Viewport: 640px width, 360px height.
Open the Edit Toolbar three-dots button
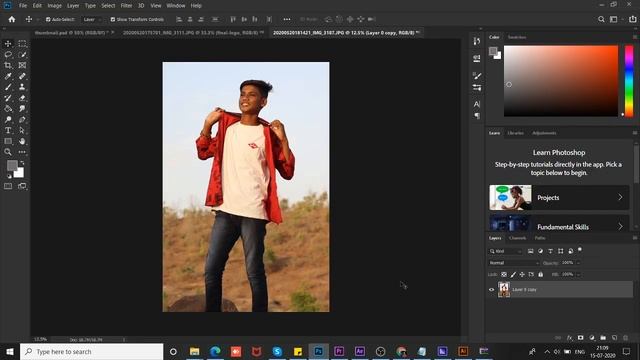point(22,152)
